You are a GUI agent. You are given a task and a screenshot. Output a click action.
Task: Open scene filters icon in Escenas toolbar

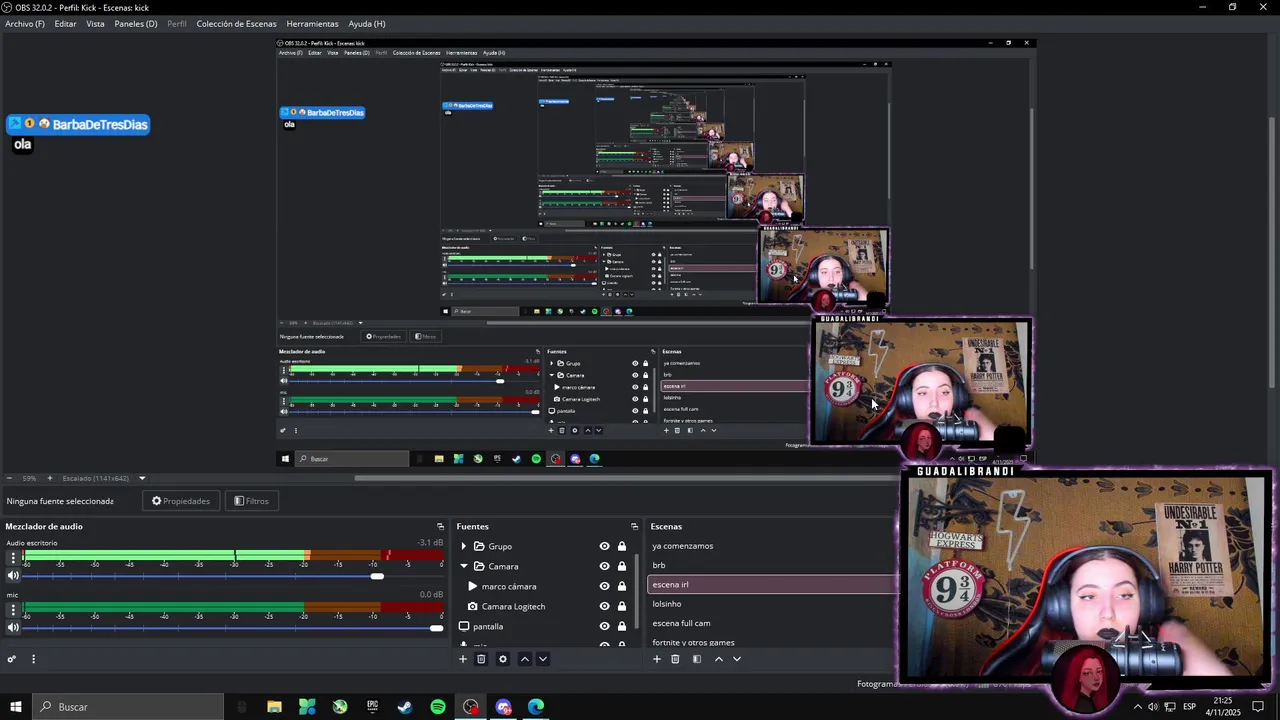(697, 659)
